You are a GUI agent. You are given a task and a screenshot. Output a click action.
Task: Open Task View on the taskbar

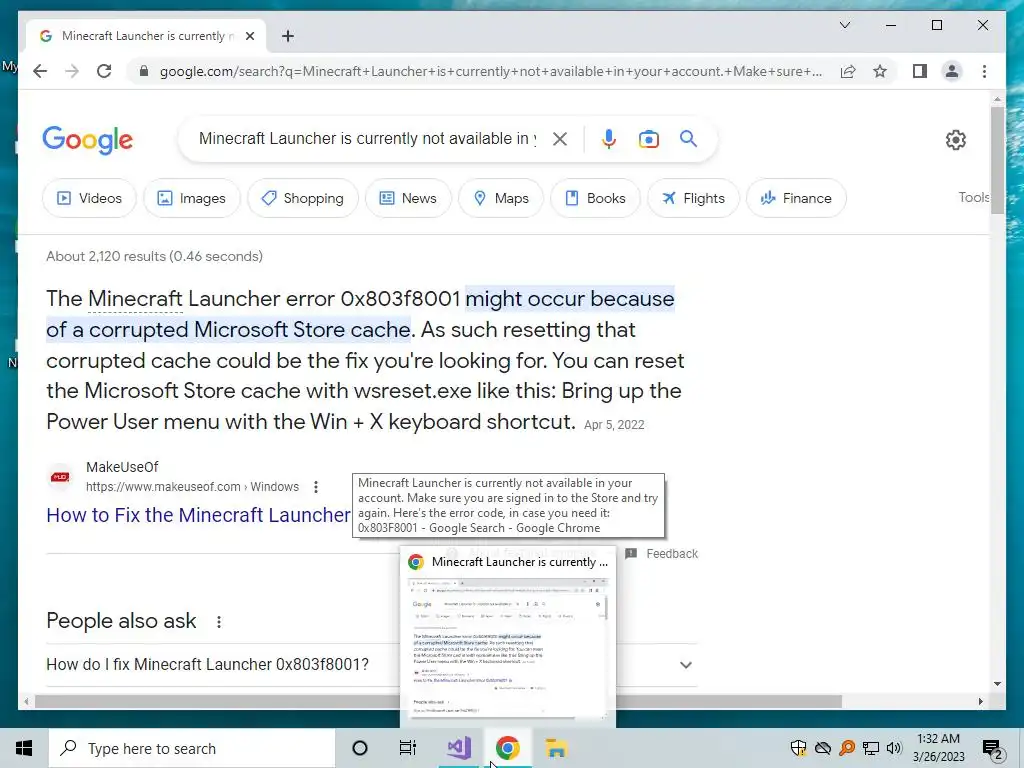408,748
